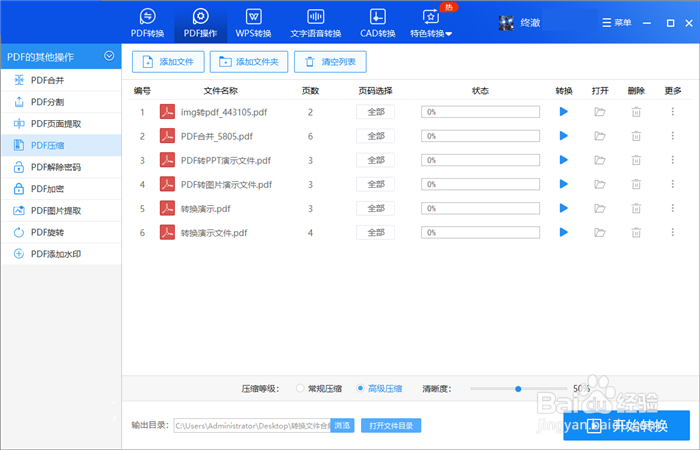
Task: Open the PDF转换 tab
Action: [x=147, y=22]
